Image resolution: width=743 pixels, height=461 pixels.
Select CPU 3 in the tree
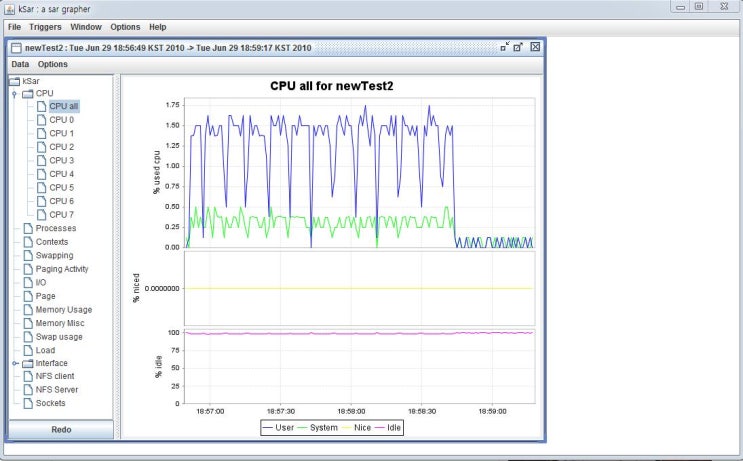tap(61, 160)
